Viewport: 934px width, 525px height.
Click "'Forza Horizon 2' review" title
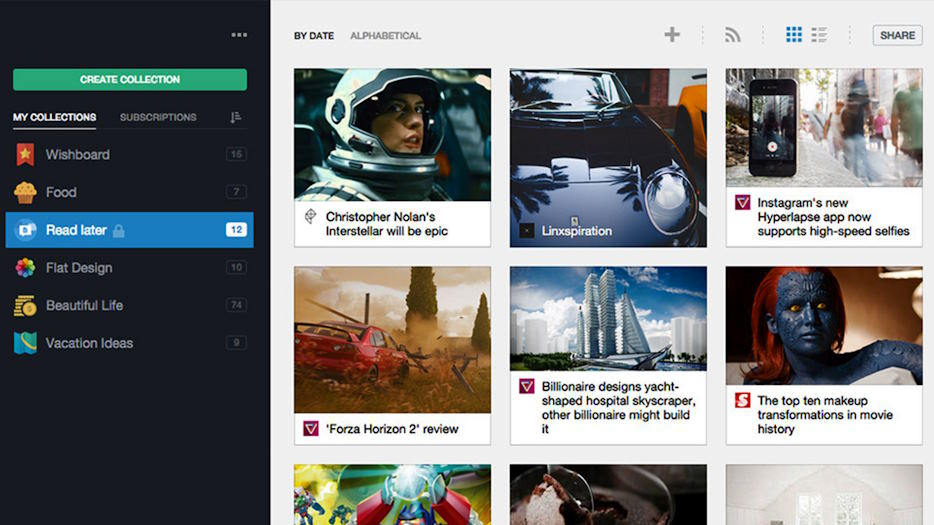pos(392,429)
